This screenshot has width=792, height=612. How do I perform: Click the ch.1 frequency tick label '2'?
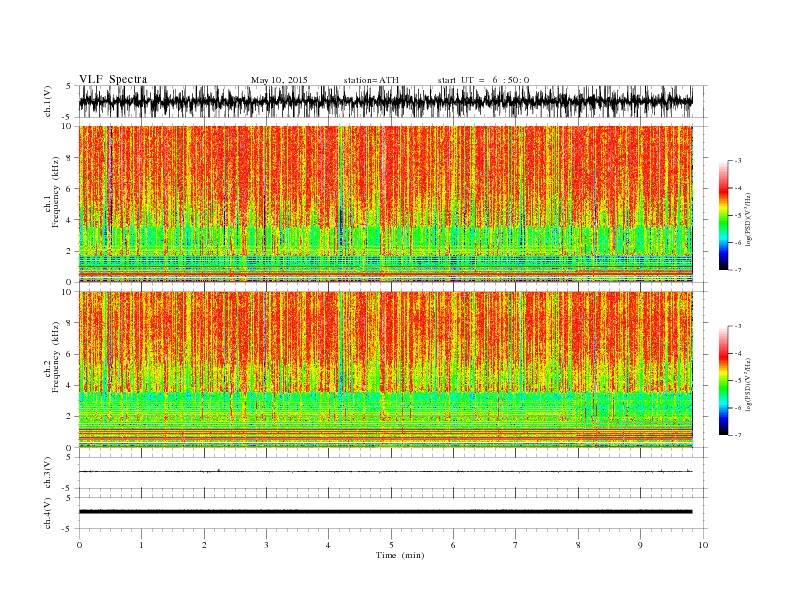[x=70, y=251]
